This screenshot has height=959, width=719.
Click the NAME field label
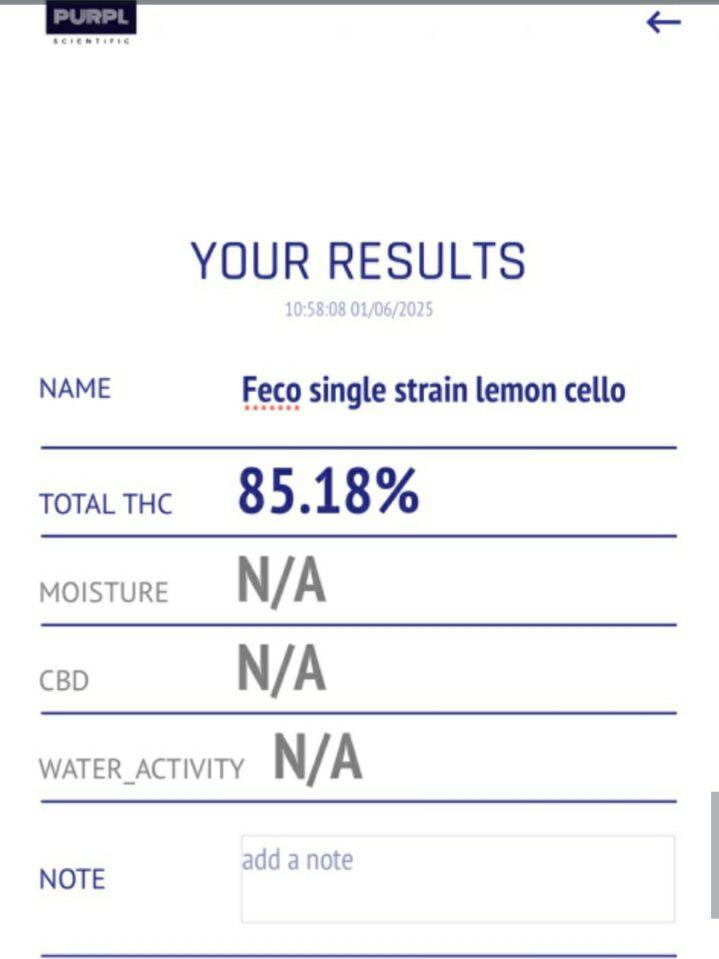[x=75, y=388]
